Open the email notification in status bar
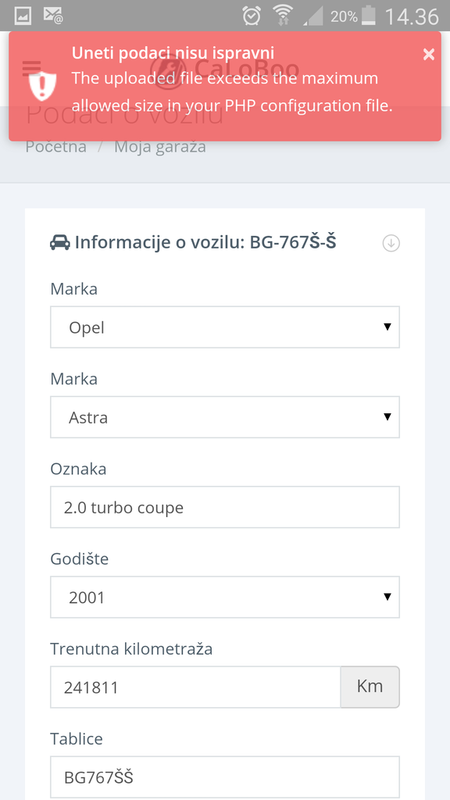The width and height of the screenshot is (450, 800). pyautogui.click(x=53, y=16)
